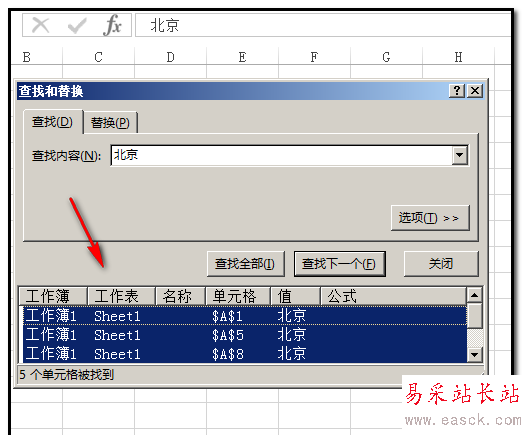522x435 pixels.
Task: Click the 值 column header
Action: pyautogui.click(x=295, y=296)
